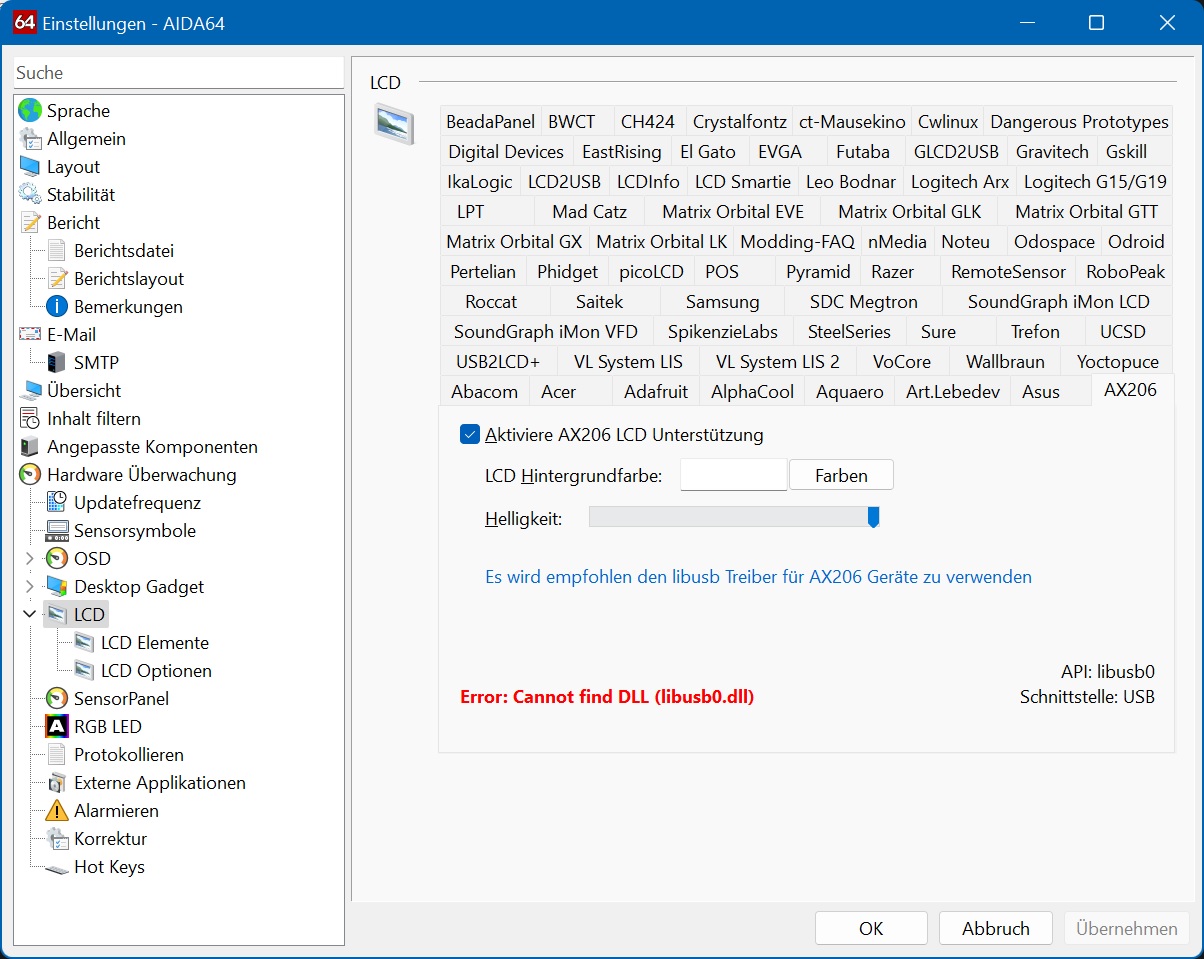Expand the Desktop Gadget tree node
Image resolution: width=1204 pixels, height=959 pixels.
[x=30, y=587]
